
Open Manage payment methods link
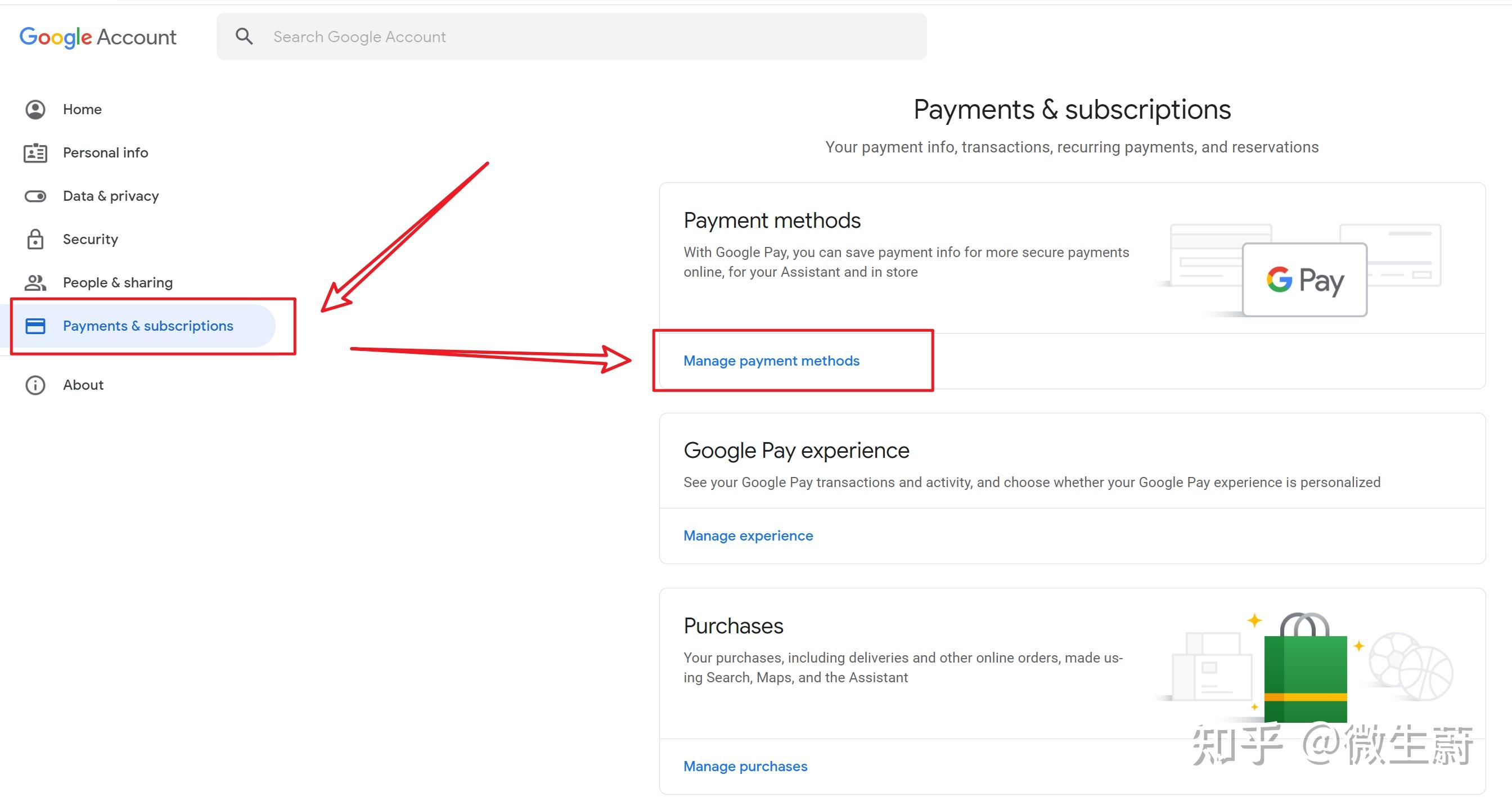click(x=771, y=361)
